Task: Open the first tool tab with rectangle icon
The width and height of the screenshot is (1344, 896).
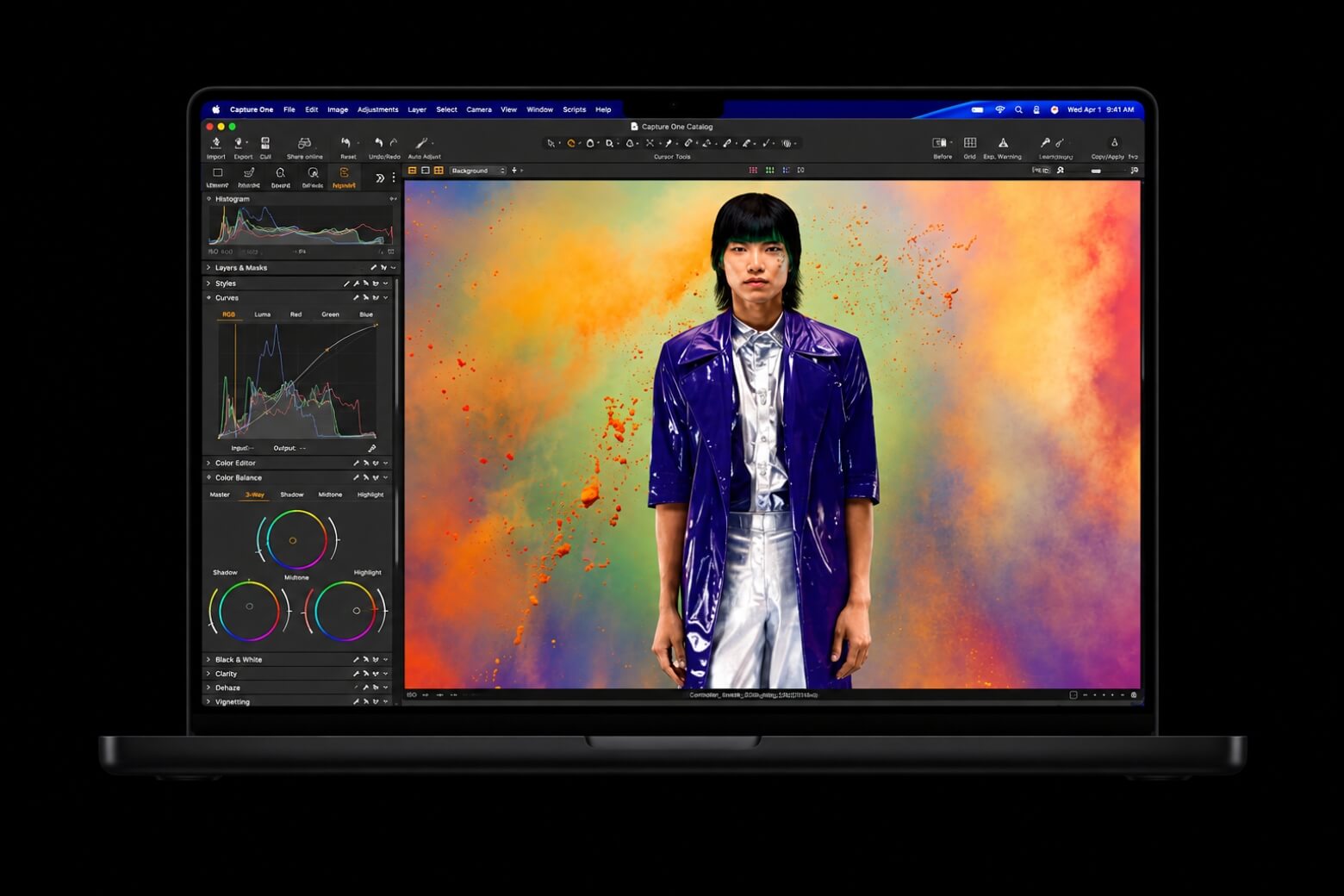Action: point(217,177)
